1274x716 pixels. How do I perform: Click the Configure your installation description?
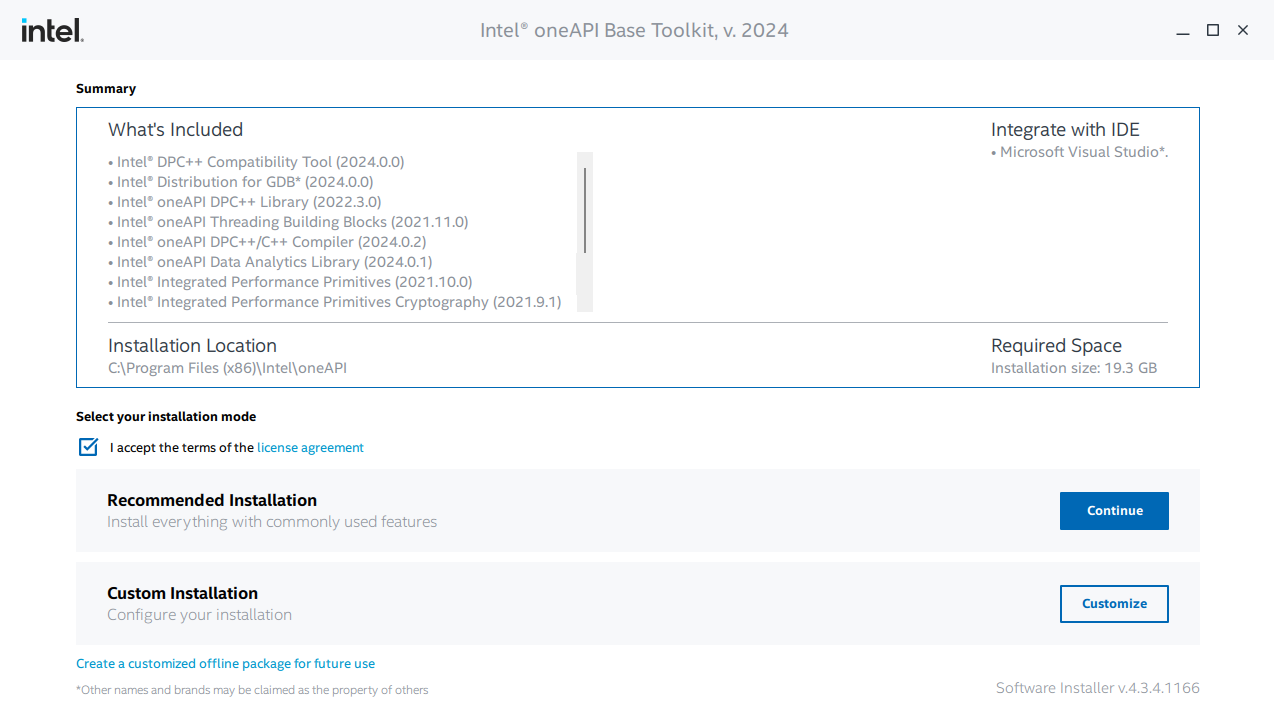click(x=199, y=615)
